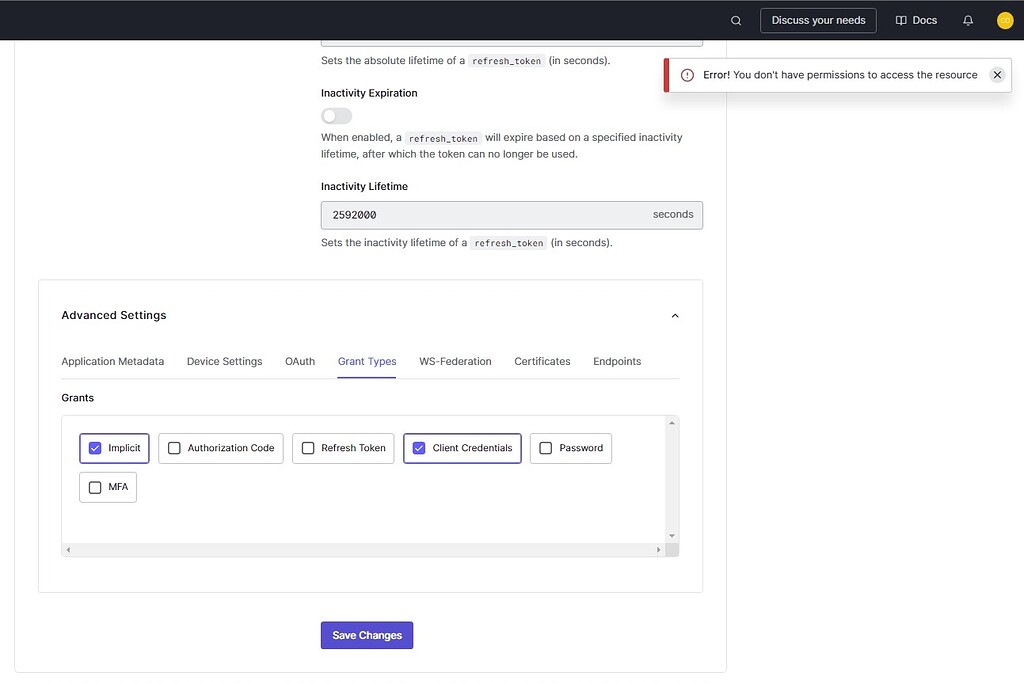Viewport: 1024px width, 684px height.
Task: Enable the Authorization Code grant
Action: pos(174,448)
